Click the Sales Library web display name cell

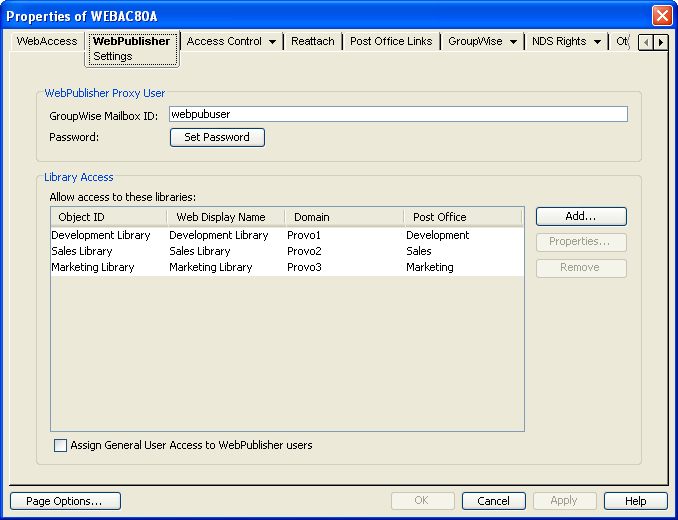pos(200,251)
